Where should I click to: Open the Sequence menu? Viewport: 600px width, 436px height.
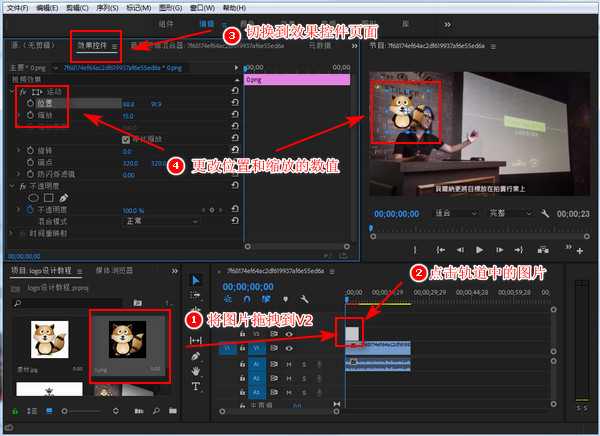(107, 8)
